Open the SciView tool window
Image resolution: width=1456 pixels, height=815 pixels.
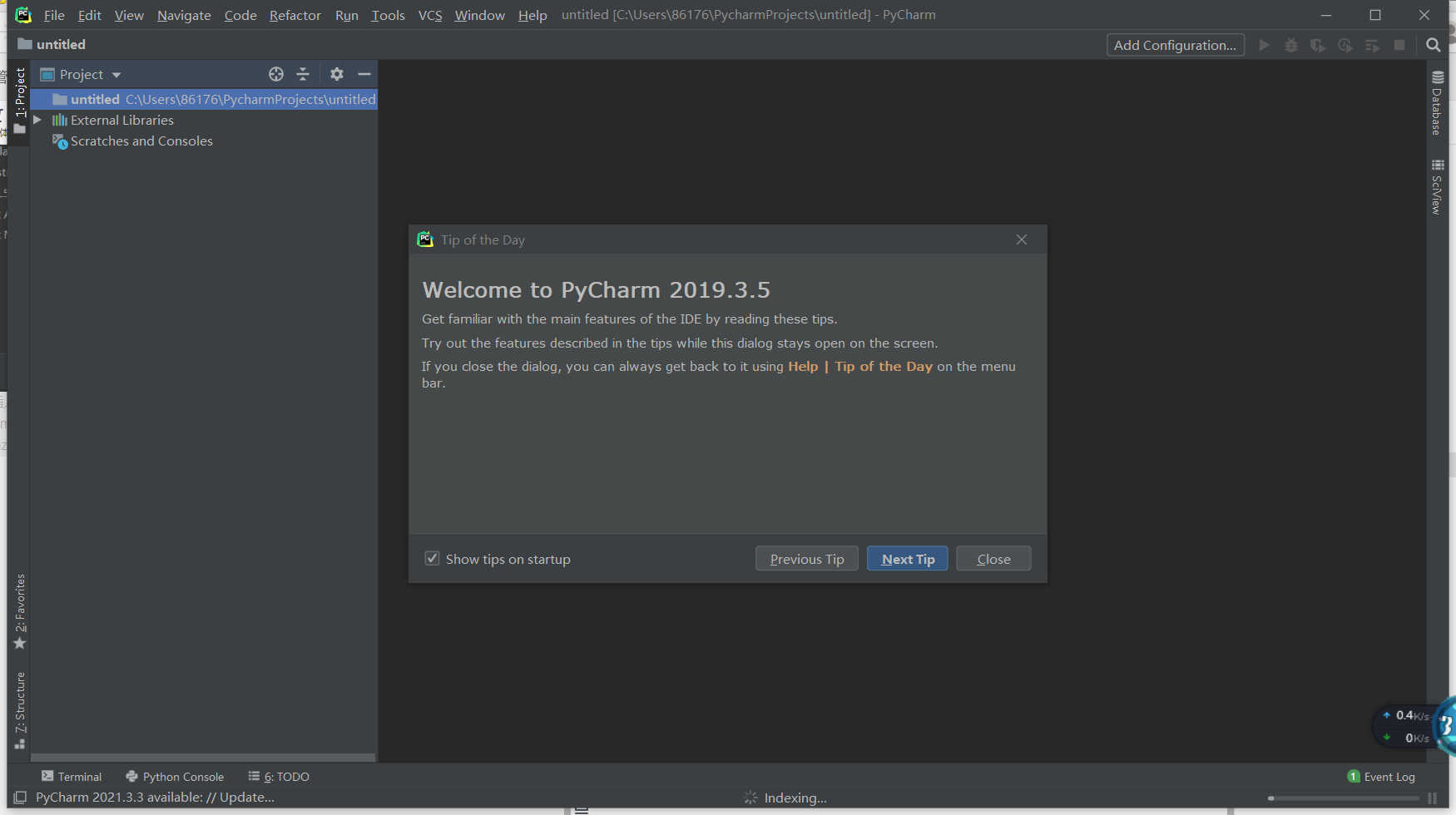tap(1437, 187)
